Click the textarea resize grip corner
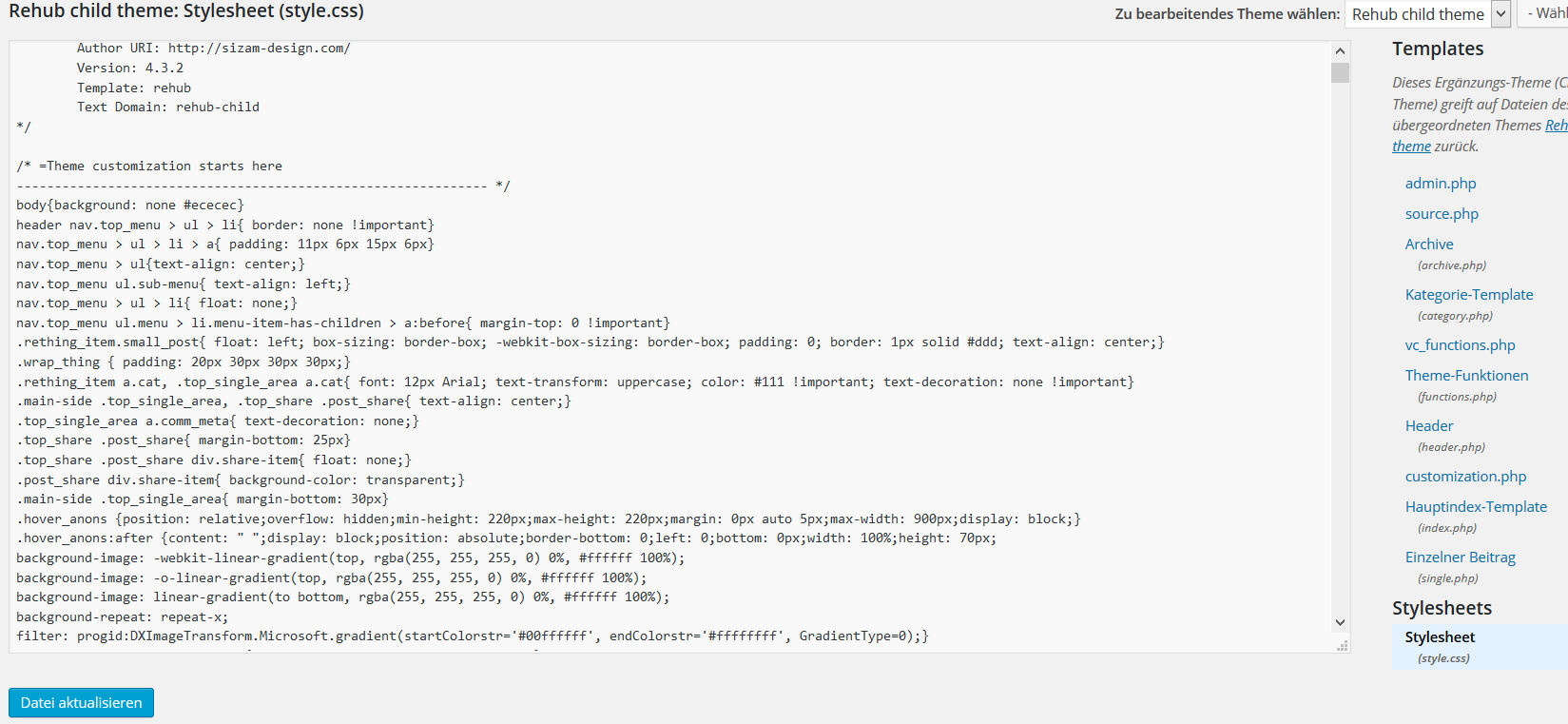The width and height of the screenshot is (1568, 724). click(1342, 644)
